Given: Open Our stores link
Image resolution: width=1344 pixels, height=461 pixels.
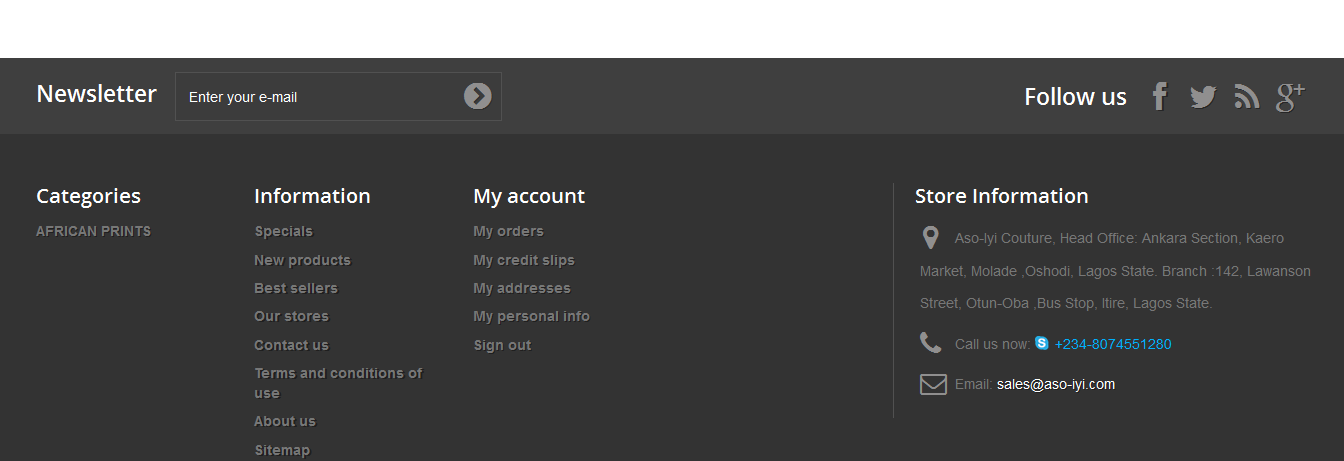Looking at the screenshot, I should coord(291,316).
